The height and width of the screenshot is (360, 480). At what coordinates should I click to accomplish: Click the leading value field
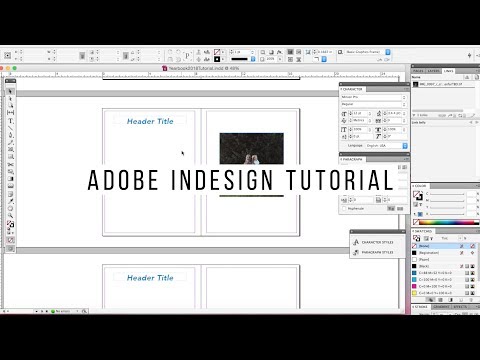tap(394, 113)
